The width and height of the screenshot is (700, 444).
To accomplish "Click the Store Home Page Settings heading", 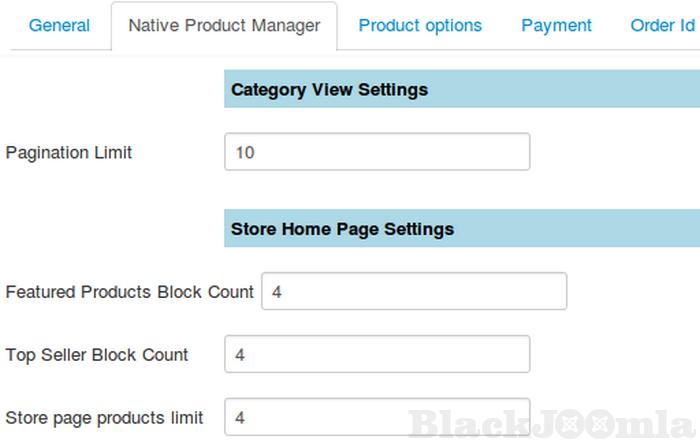I will (x=342, y=229).
